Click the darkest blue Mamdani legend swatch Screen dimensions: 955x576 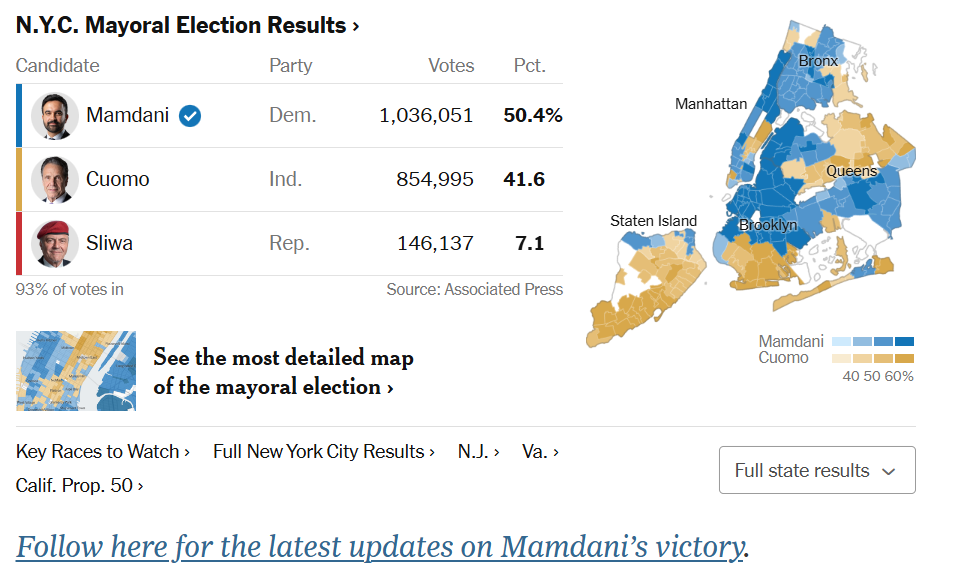905,342
